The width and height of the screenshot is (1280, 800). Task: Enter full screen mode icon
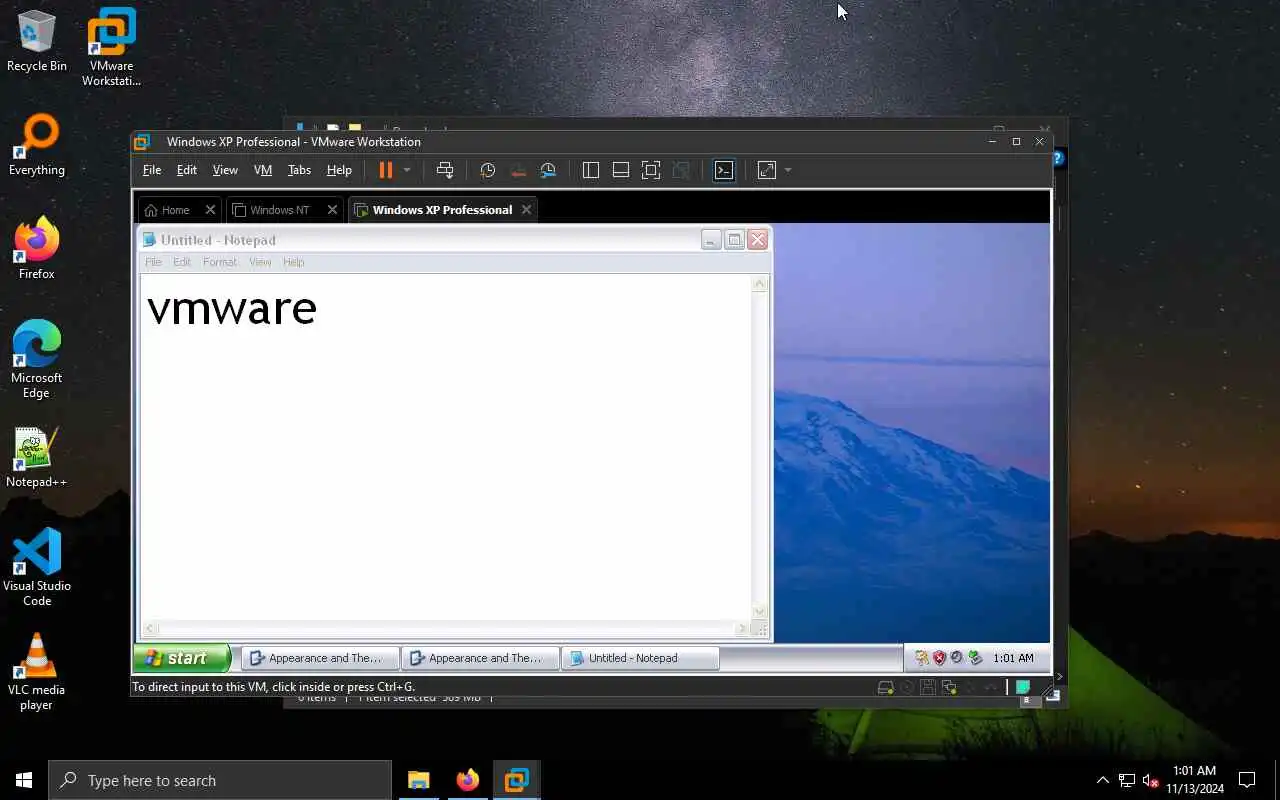651,170
